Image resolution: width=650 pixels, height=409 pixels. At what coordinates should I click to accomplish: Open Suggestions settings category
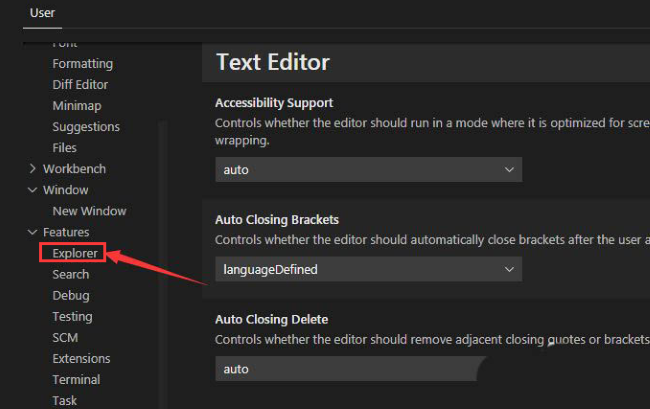click(86, 127)
